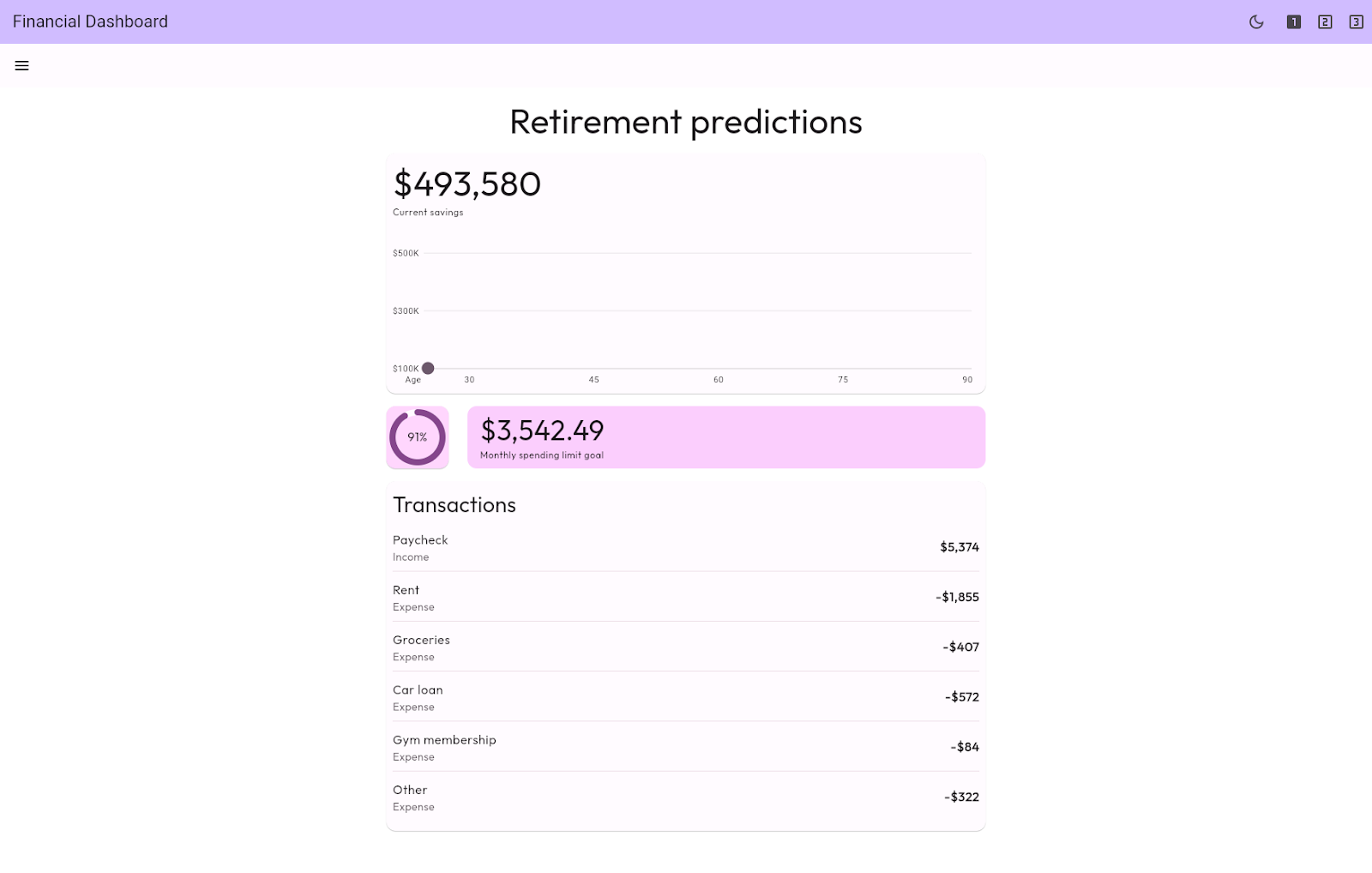Click the Transactions section heading
This screenshot has height=873, width=1372.
(x=454, y=505)
